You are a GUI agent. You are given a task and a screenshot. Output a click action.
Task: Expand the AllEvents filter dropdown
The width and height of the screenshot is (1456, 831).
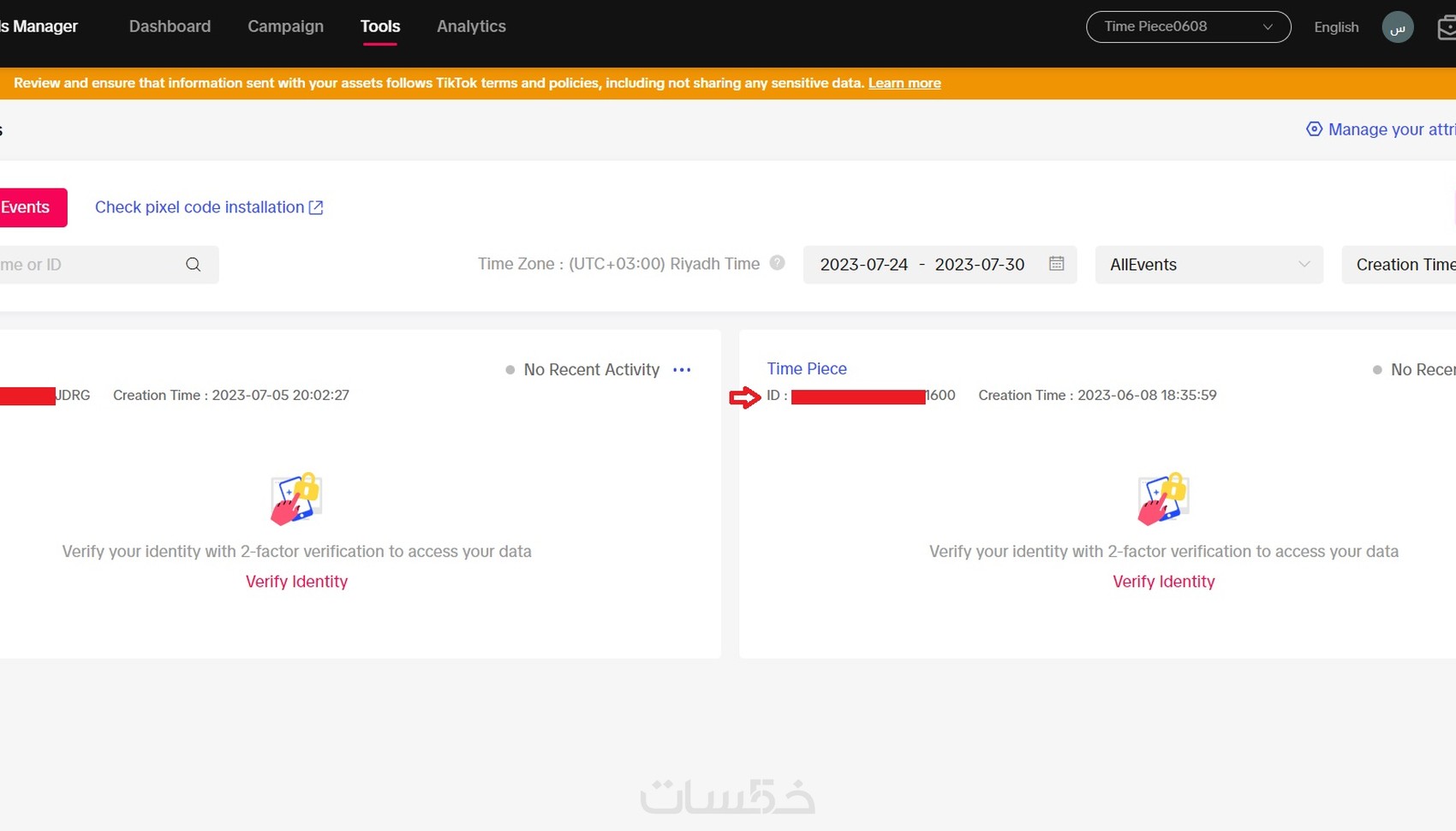coord(1208,265)
